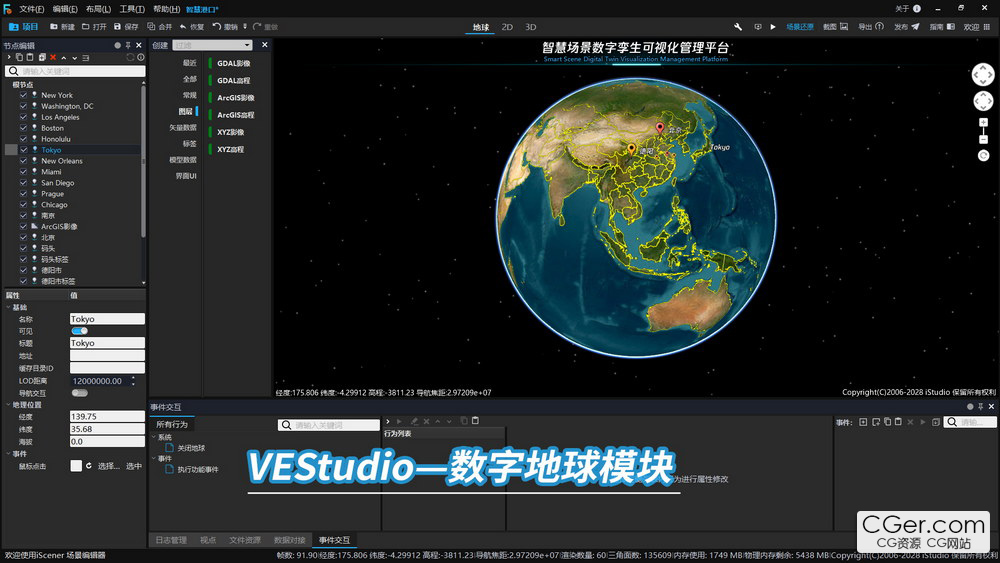Screen dimensions: 1000x563
Task: Click the 鼠标点击 event color swatch
Action: pyautogui.click(x=76, y=466)
